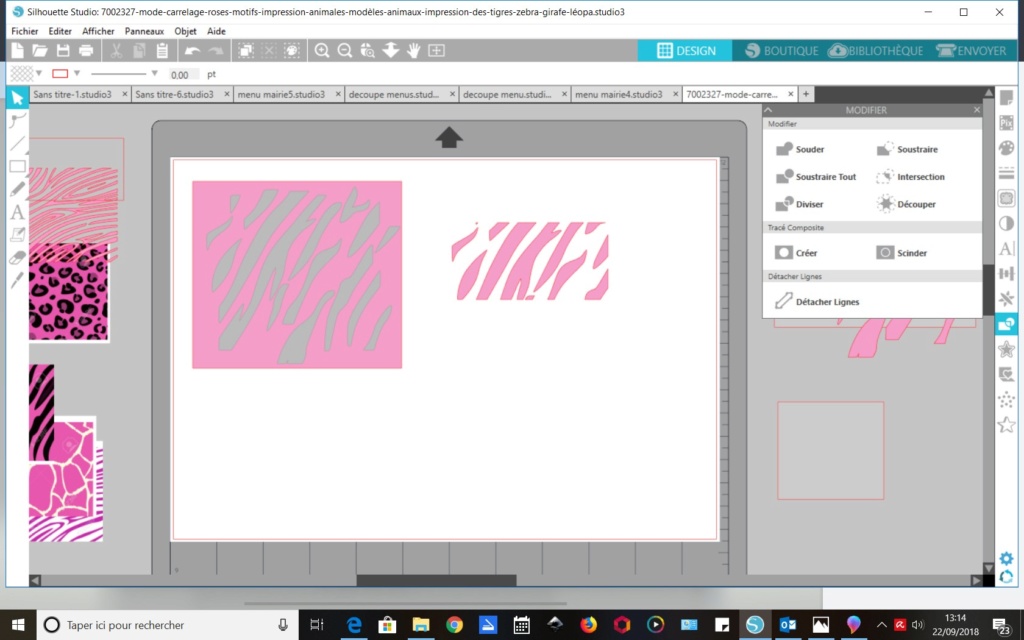Click the horizontal scrollbar thumb

(436, 580)
